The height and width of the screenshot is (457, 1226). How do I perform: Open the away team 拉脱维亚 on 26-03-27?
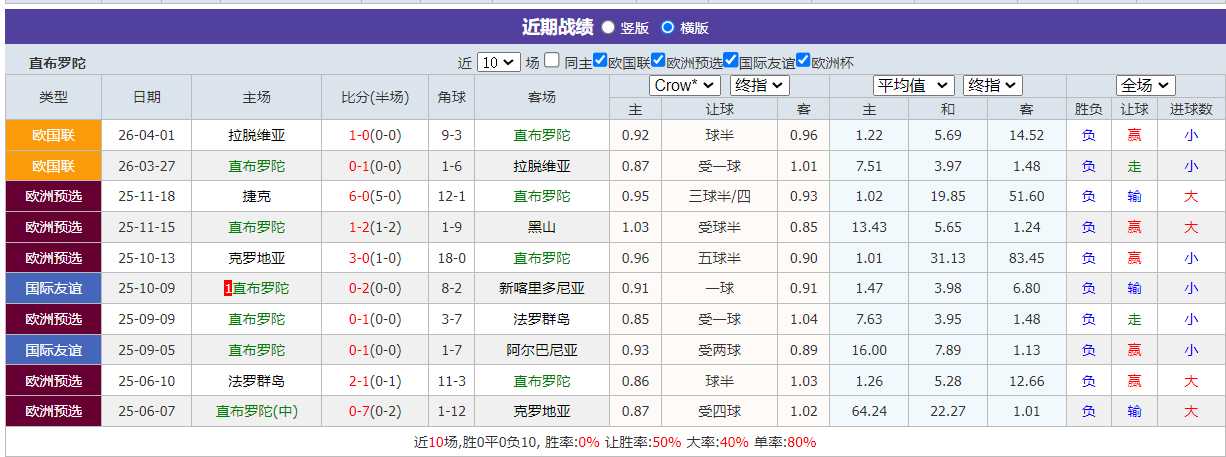[542, 166]
